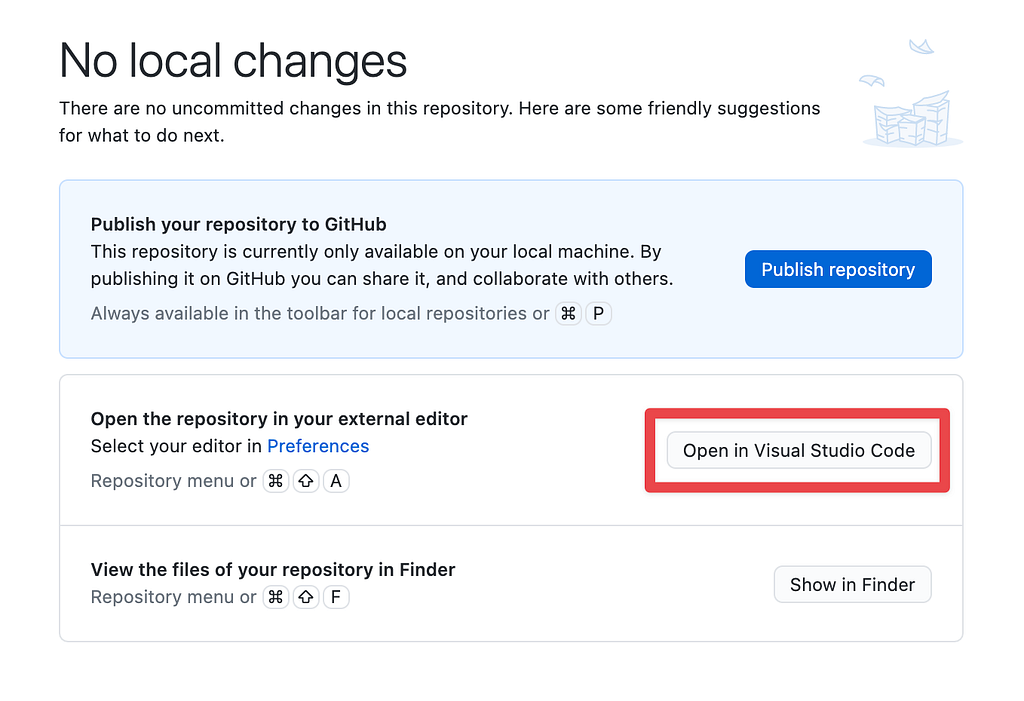The image size is (1024, 701).
Task: Click the Command key badge beside P
Action: (x=568, y=314)
